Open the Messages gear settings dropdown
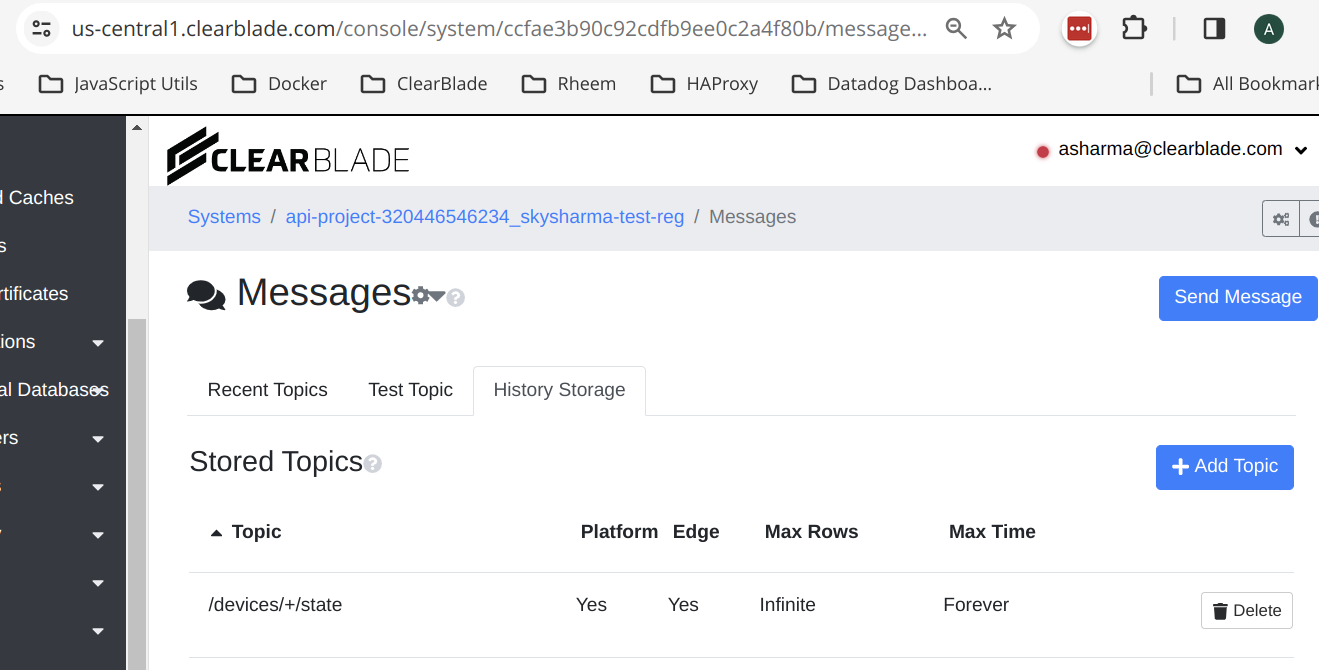The image size is (1319, 670). (428, 296)
